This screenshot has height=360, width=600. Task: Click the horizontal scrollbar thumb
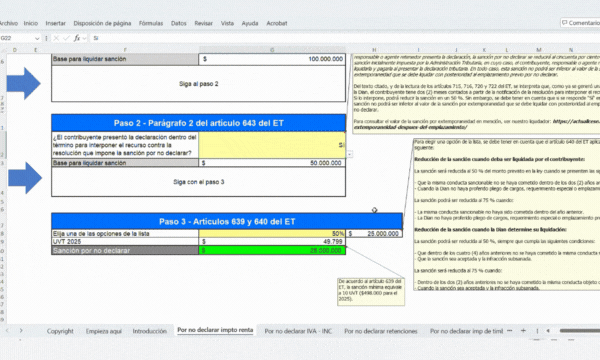click(580, 331)
